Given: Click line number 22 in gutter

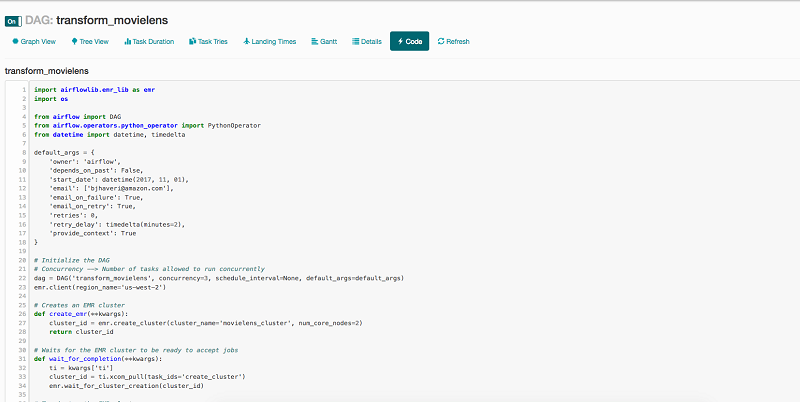Looking at the screenshot, I should (23, 279).
